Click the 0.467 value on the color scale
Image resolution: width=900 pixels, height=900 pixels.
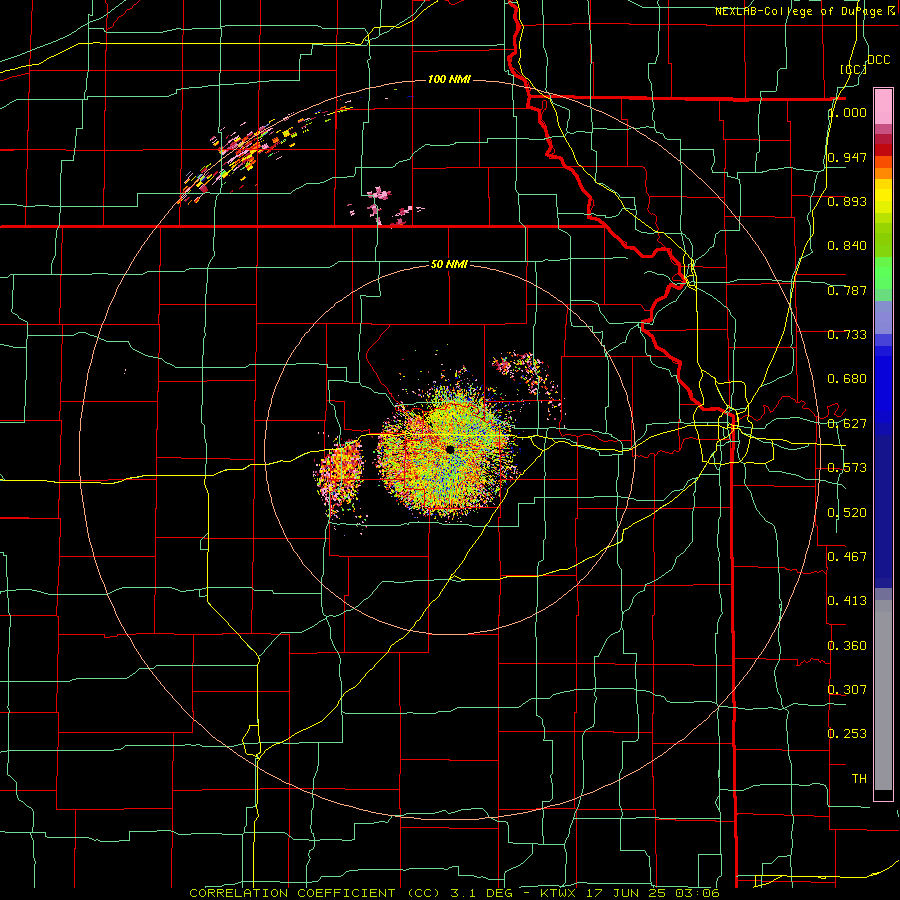click(847, 556)
